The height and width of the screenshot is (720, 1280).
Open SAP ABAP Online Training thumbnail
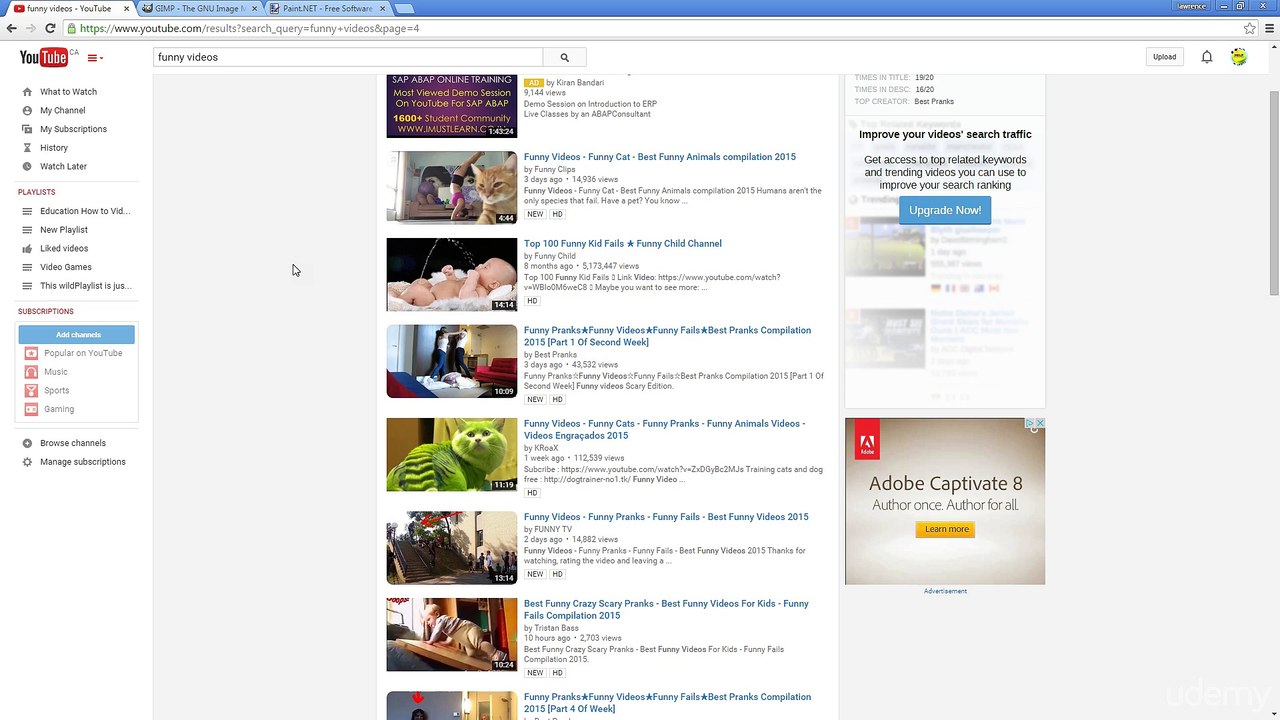coord(452,106)
